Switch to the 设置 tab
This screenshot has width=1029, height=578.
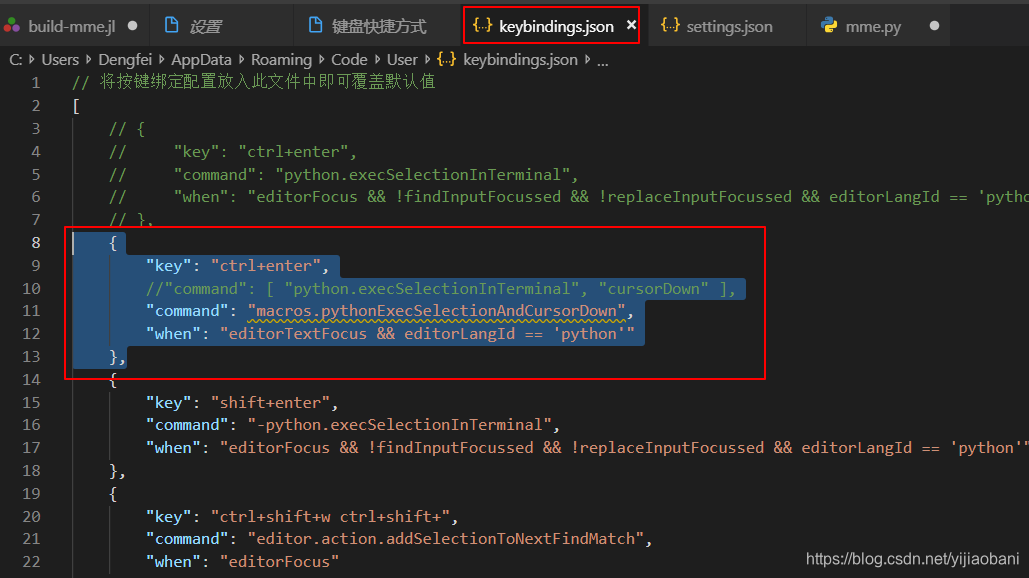coord(205,25)
